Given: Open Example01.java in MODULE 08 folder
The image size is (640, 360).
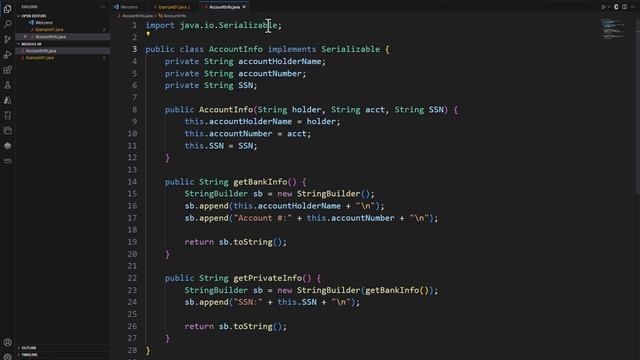Looking at the screenshot, I should (40, 58).
